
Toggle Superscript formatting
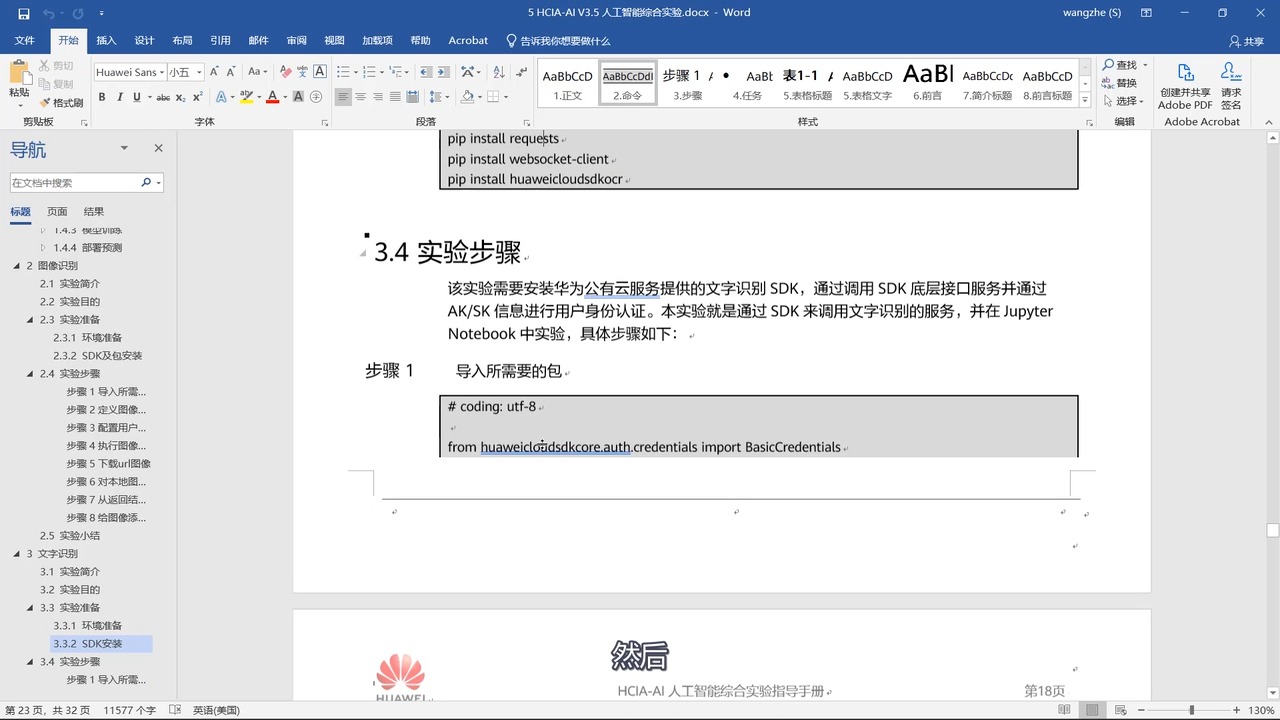point(197,97)
